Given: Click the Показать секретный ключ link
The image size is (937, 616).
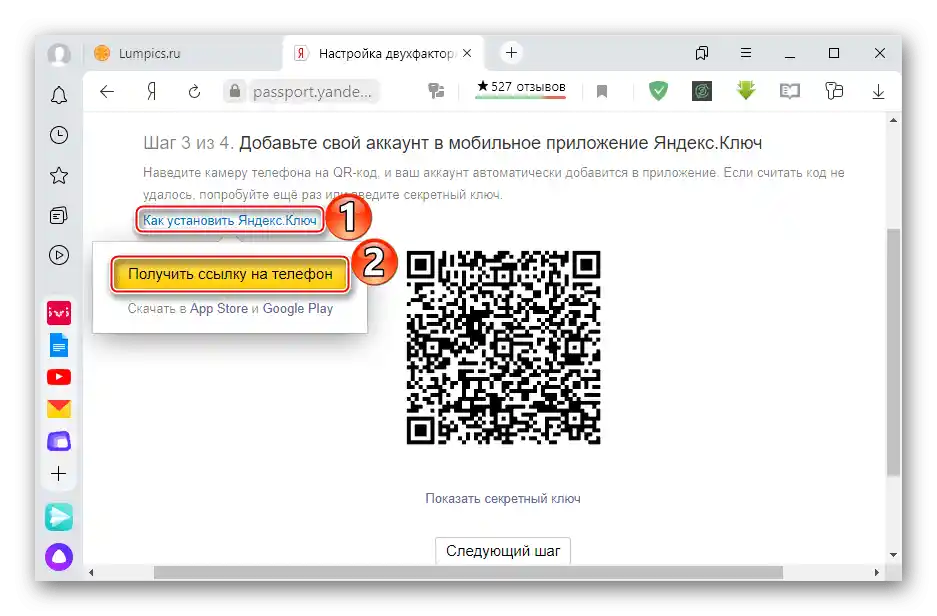Looking at the screenshot, I should click(502, 497).
